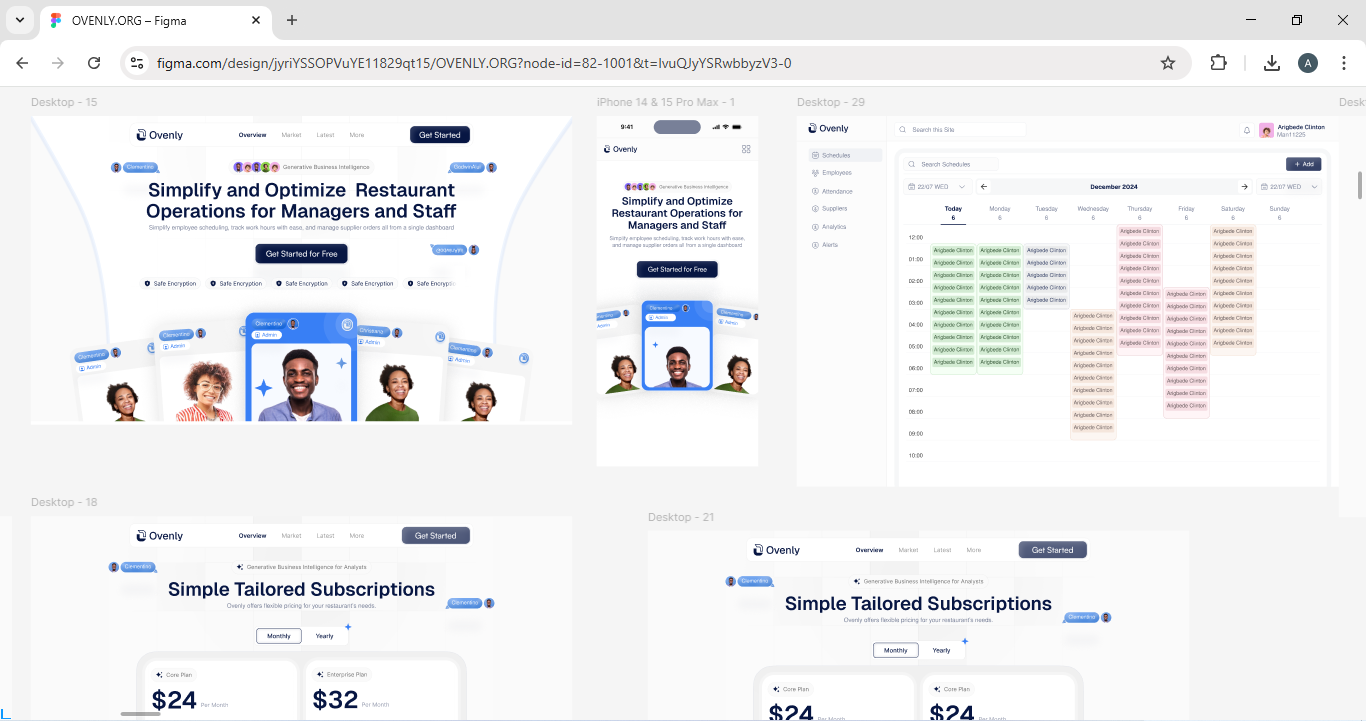Viewport: 1366px width, 721px height.
Task: Bookmark this page with the star icon
Action: [x=1168, y=63]
